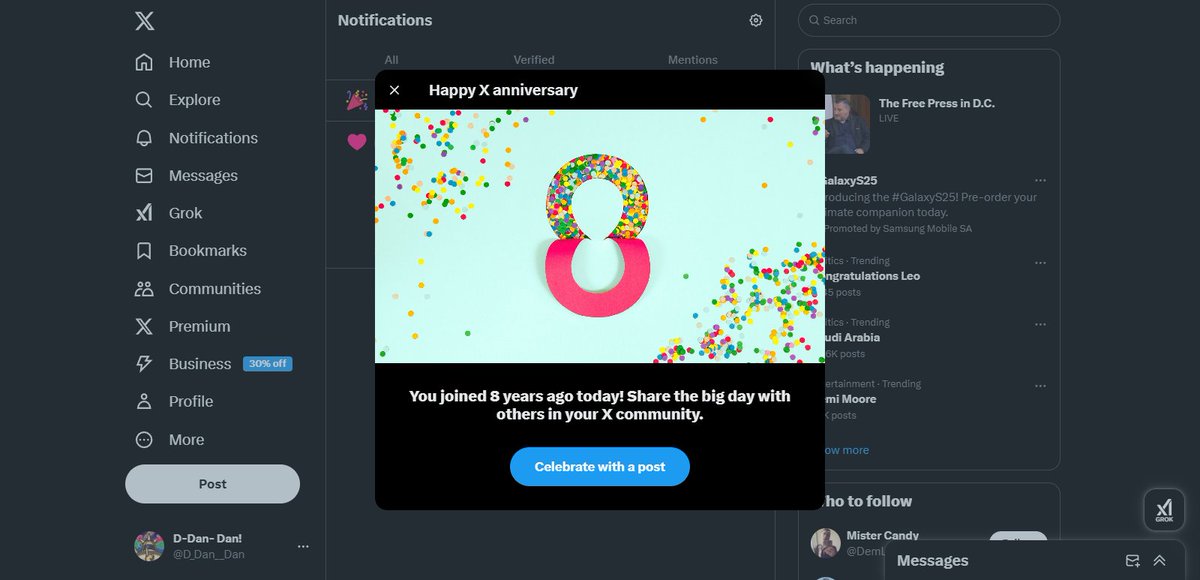Open options dots for GalaxyS25 promotion
Screen dimensions: 1200x580
coord(1040,180)
